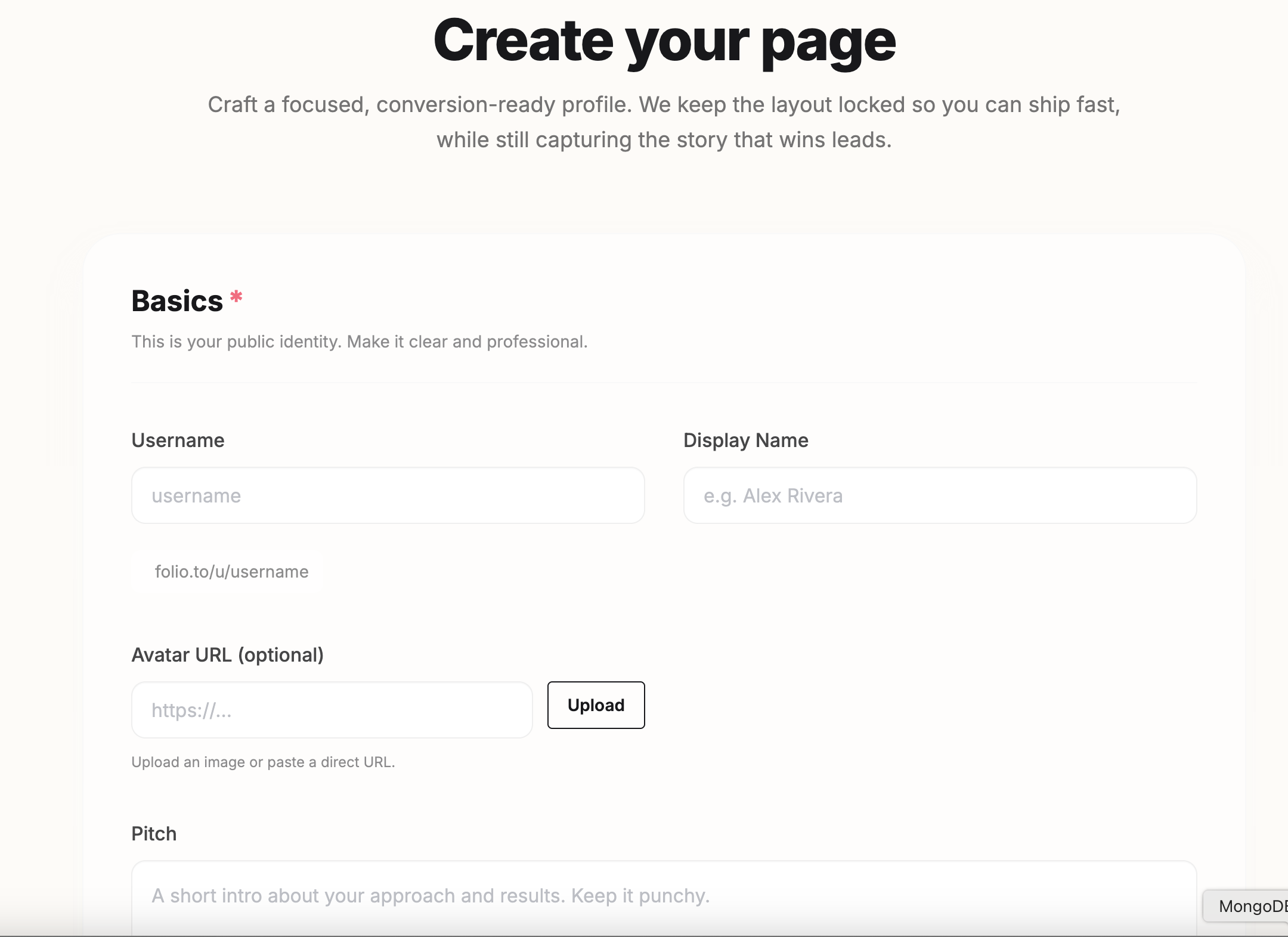
Task: Click the 'This is your public identity' description
Action: 359,342
